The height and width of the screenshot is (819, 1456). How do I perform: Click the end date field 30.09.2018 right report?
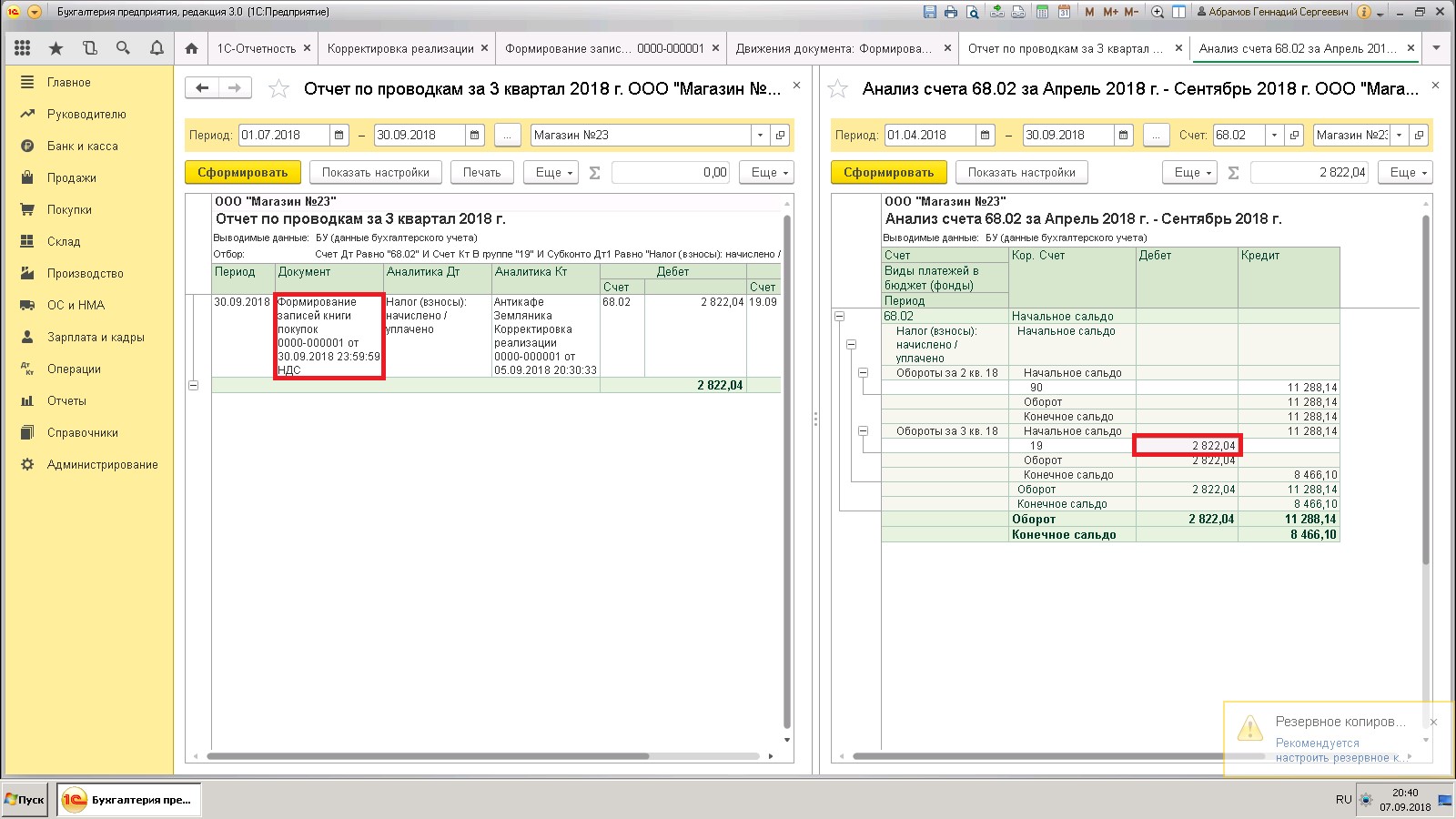pos(1068,135)
